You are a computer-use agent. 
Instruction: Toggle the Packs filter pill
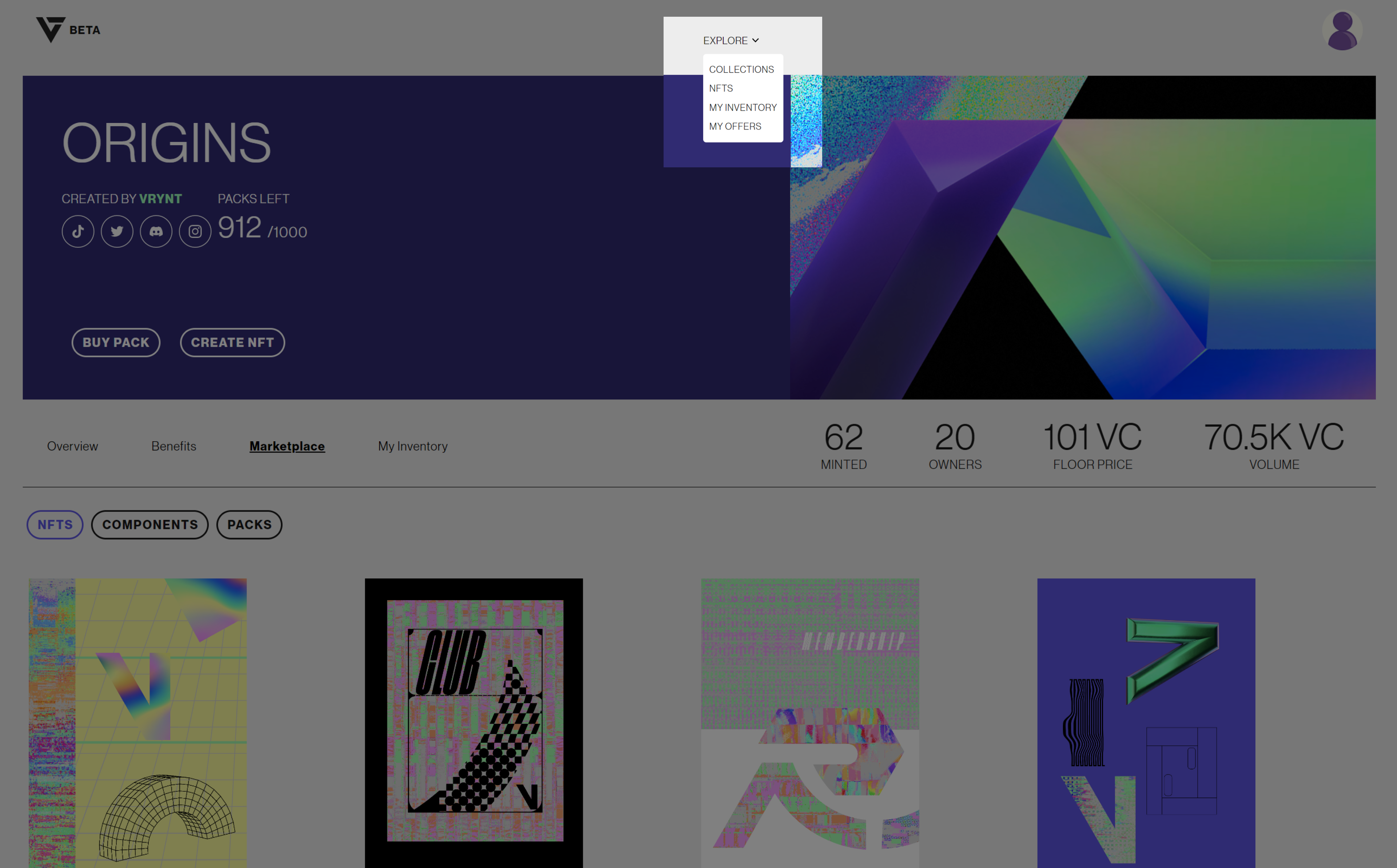pyautogui.click(x=249, y=525)
